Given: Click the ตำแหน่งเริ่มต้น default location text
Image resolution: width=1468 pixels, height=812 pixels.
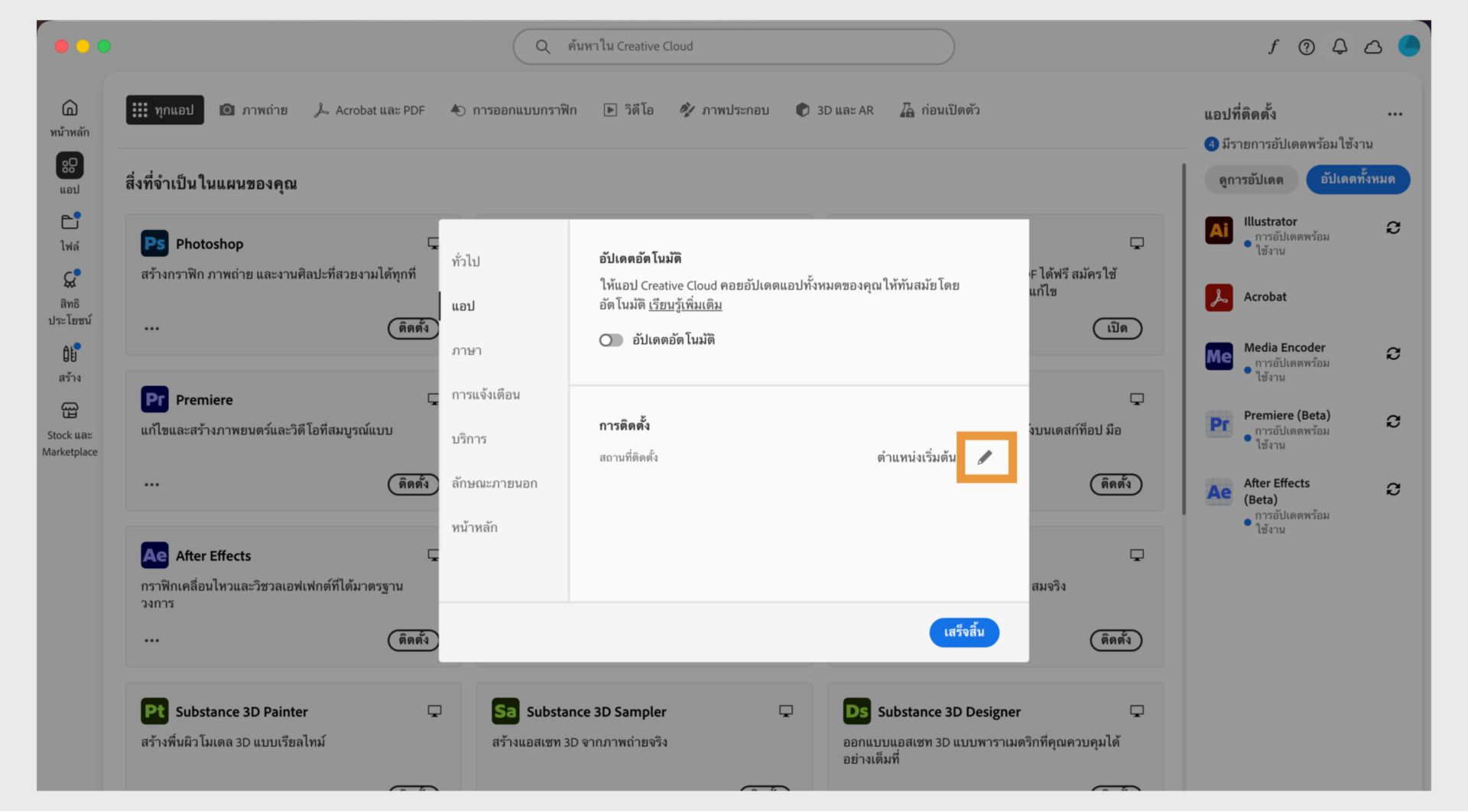Looking at the screenshot, I should tap(916, 458).
